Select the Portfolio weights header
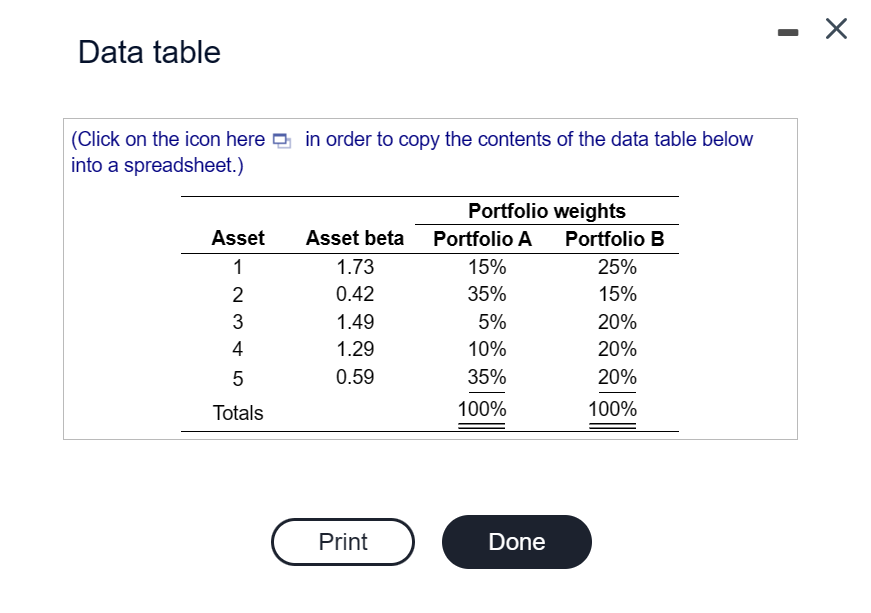871x613 pixels. [546, 211]
